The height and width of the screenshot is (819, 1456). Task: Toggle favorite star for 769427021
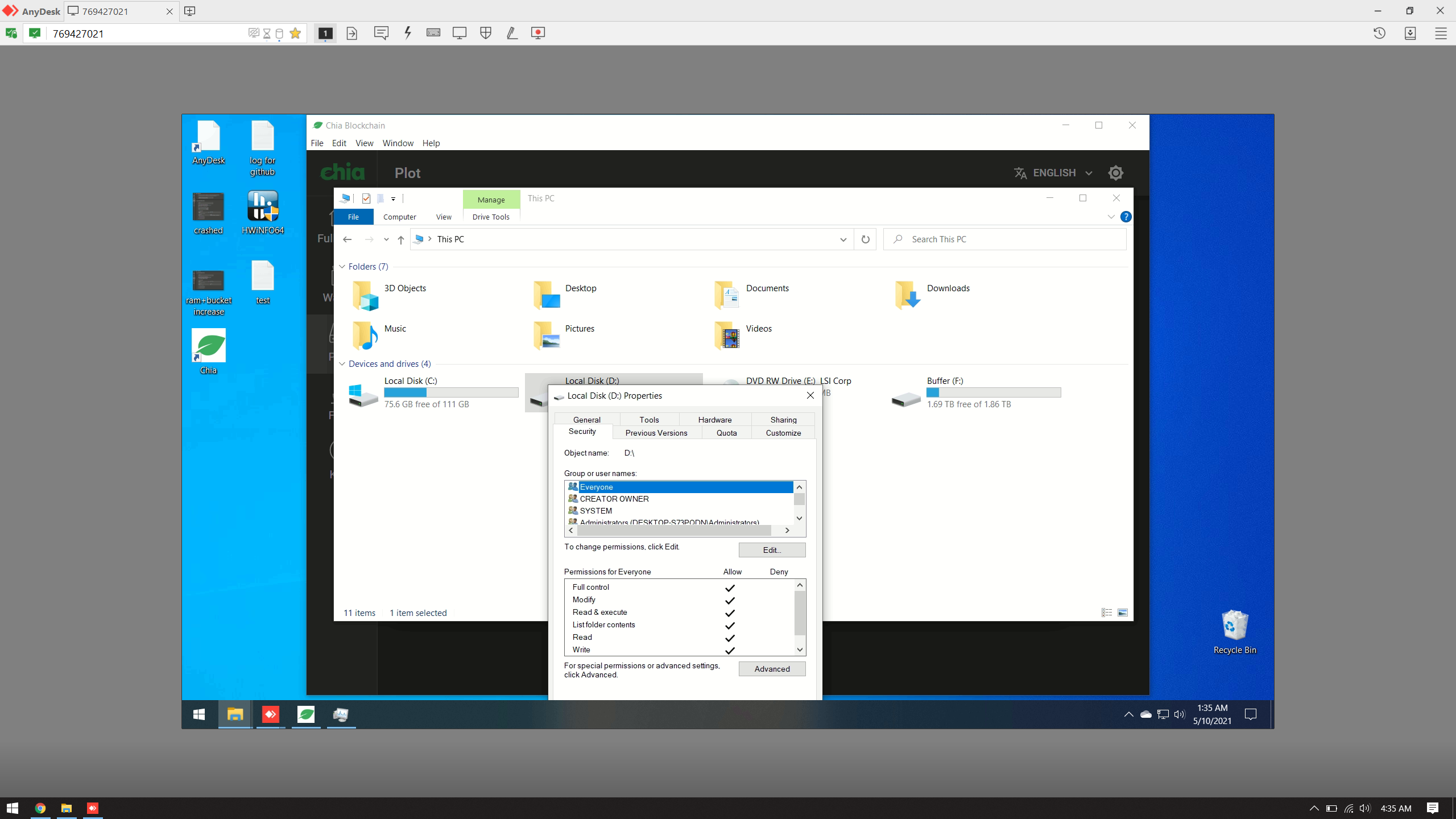pyautogui.click(x=295, y=33)
